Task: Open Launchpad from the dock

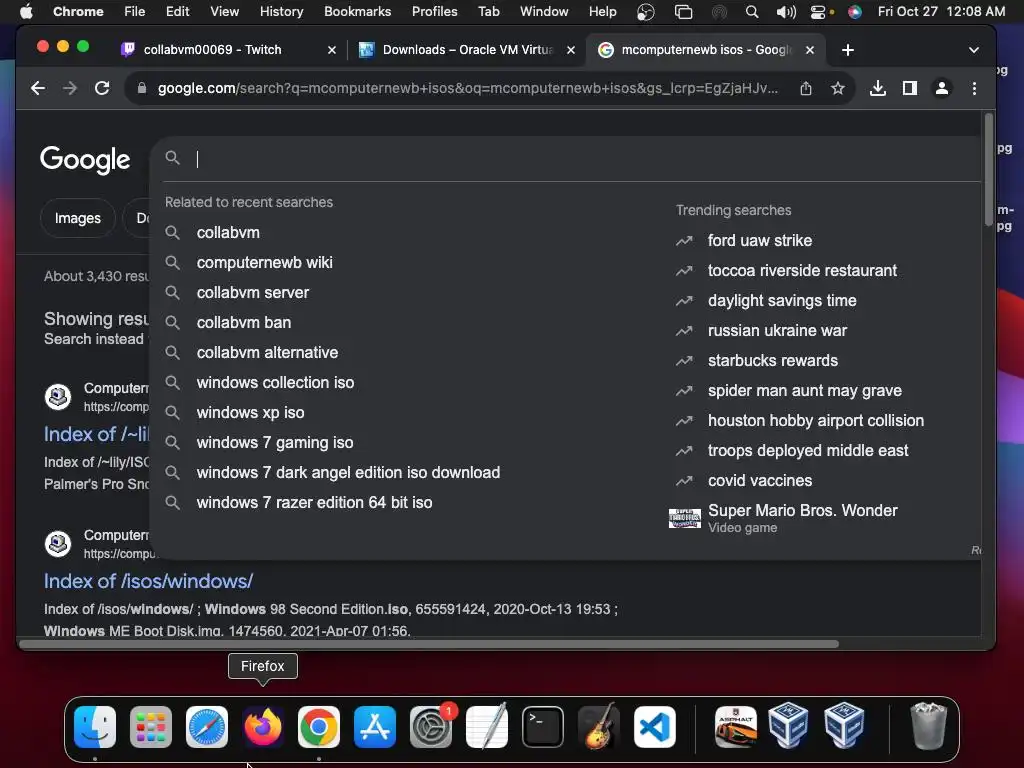Action: tap(151, 727)
